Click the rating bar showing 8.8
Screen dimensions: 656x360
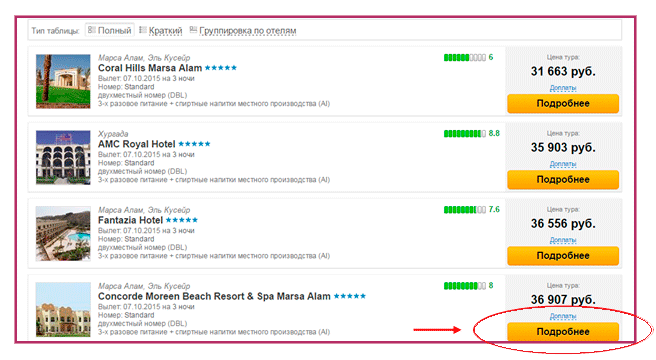coord(465,134)
